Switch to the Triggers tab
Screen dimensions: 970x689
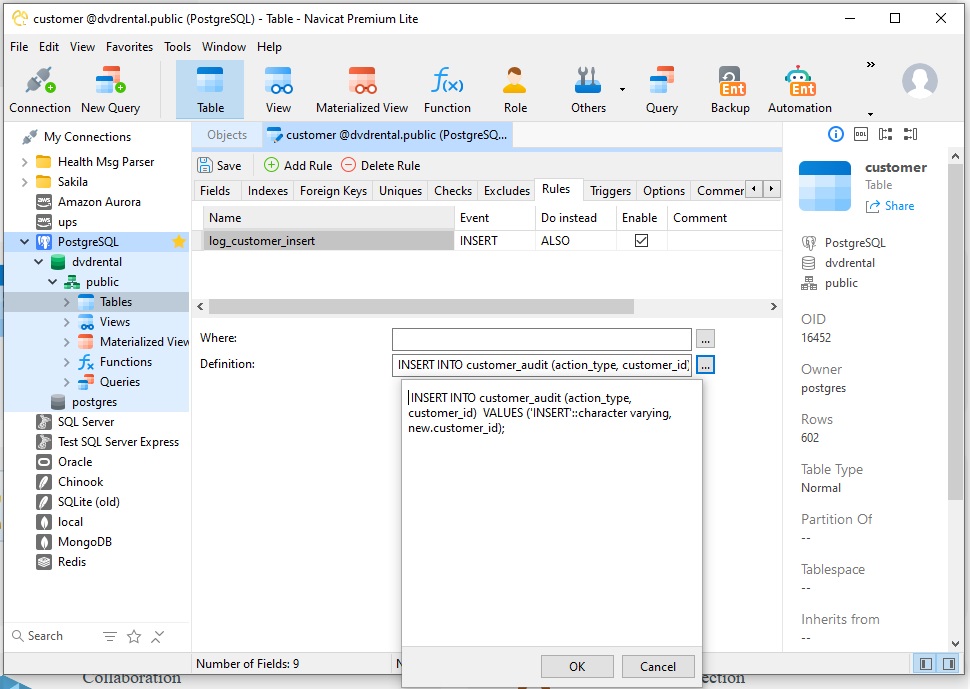click(610, 190)
